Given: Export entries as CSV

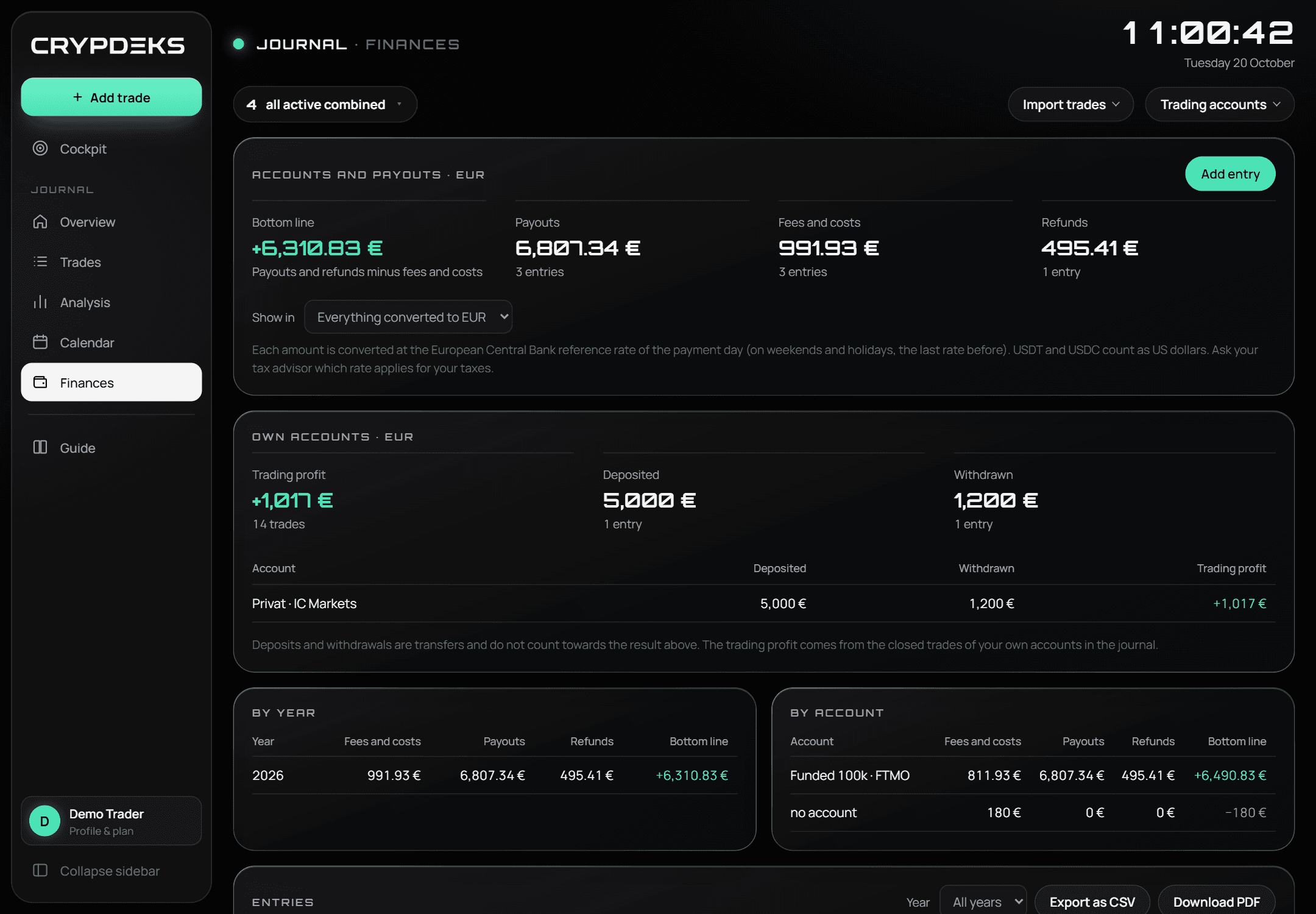Looking at the screenshot, I should [1092, 901].
